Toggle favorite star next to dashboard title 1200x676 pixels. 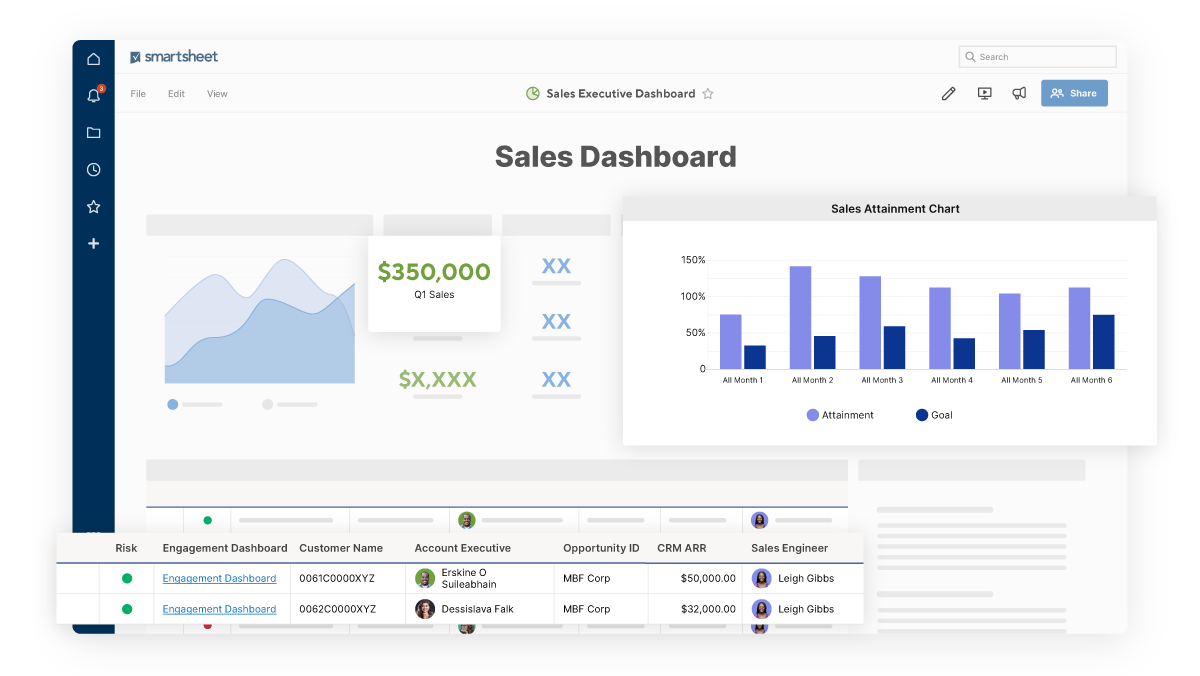click(708, 93)
